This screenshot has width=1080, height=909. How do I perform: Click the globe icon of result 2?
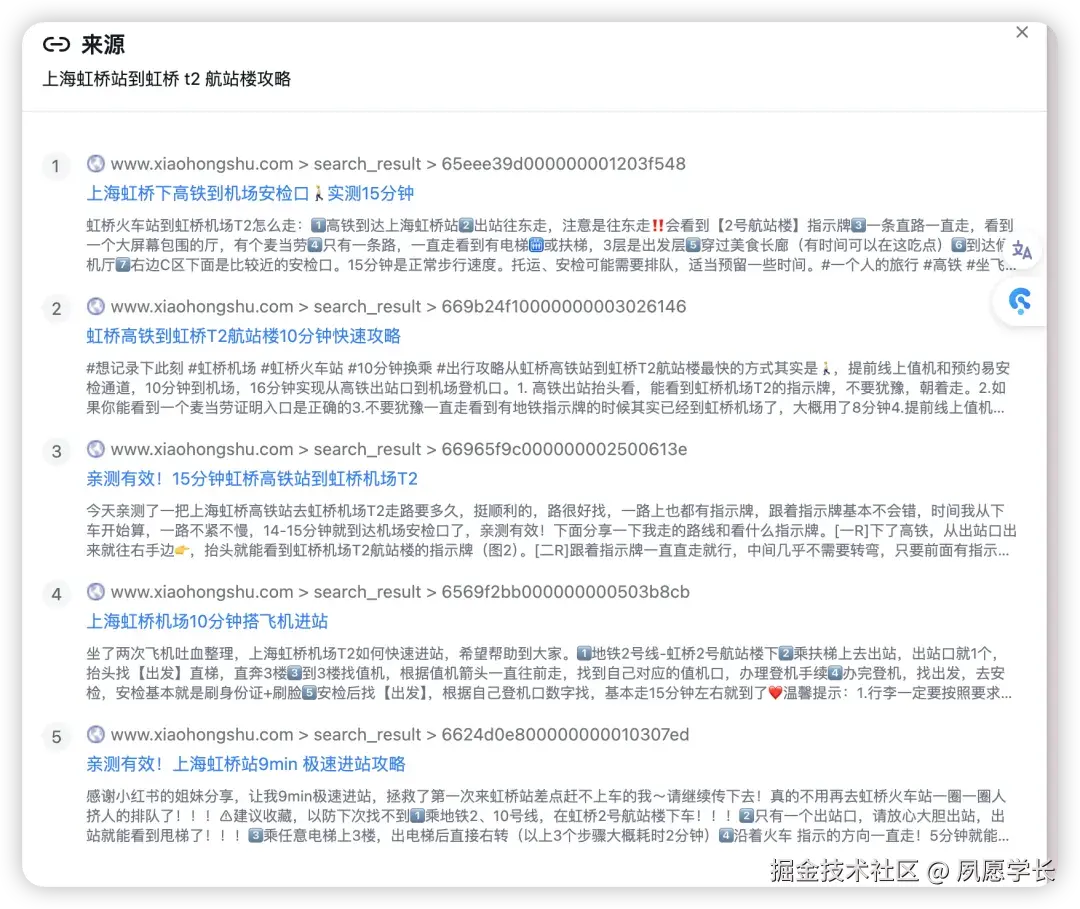pyautogui.click(x=96, y=307)
